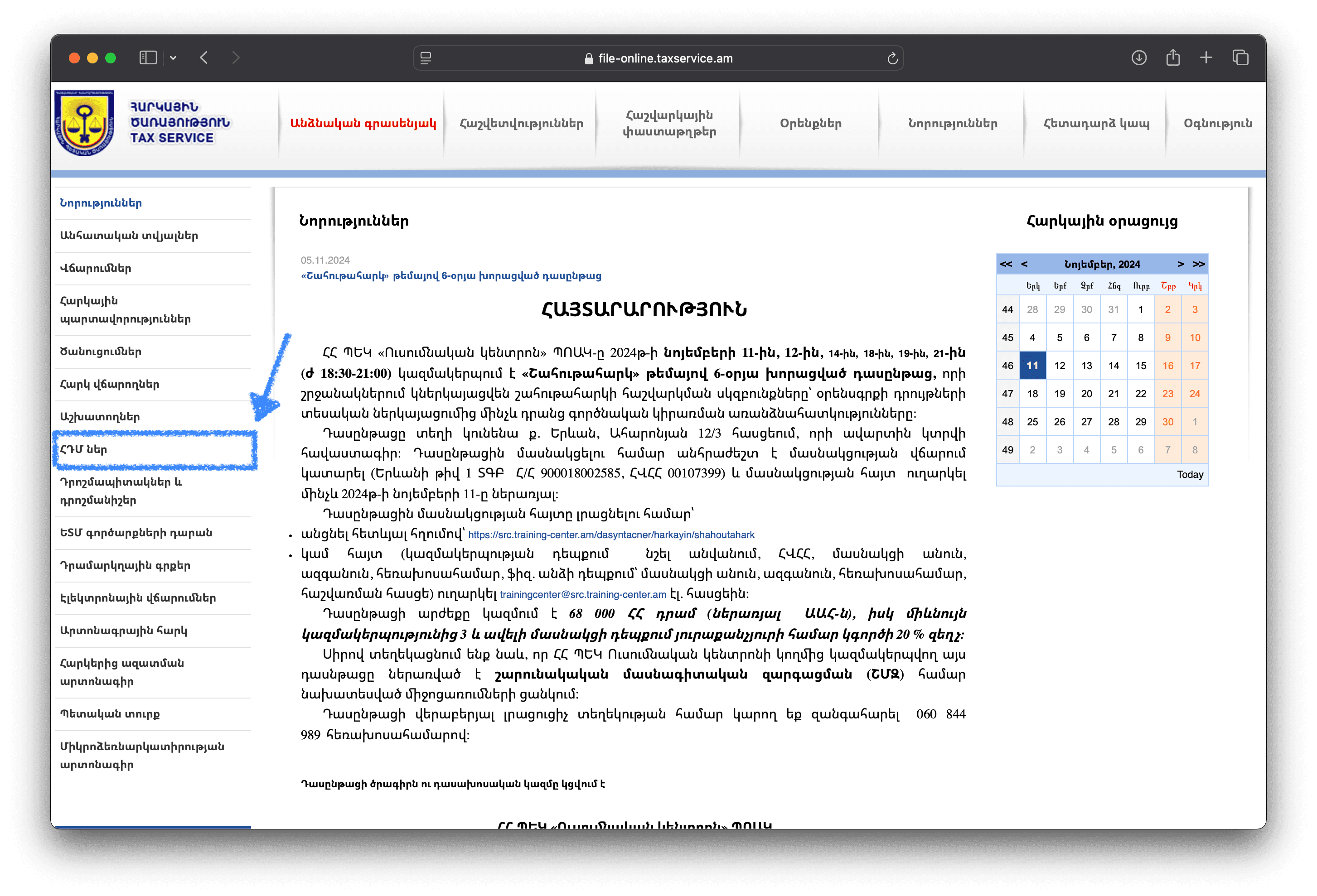Image resolution: width=1317 pixels, height=896 pixels.
Task: Select Հարկային պարտավորություններ in the sidebar
Action: [153, 310]
